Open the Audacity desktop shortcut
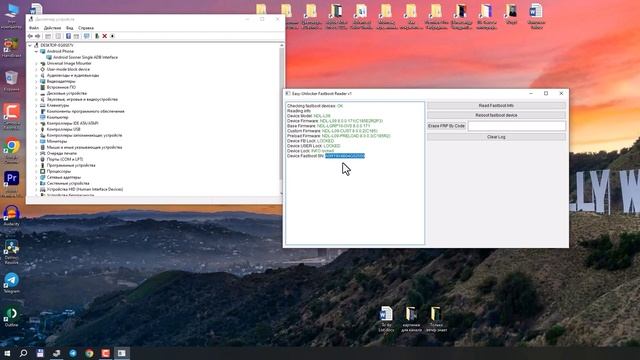Image resolution: width=640 pixels, height=360 pixels. (x=11, y=213)
